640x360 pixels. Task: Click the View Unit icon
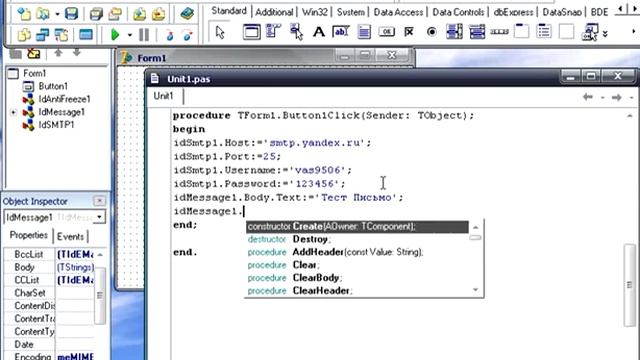click(24, 35)
